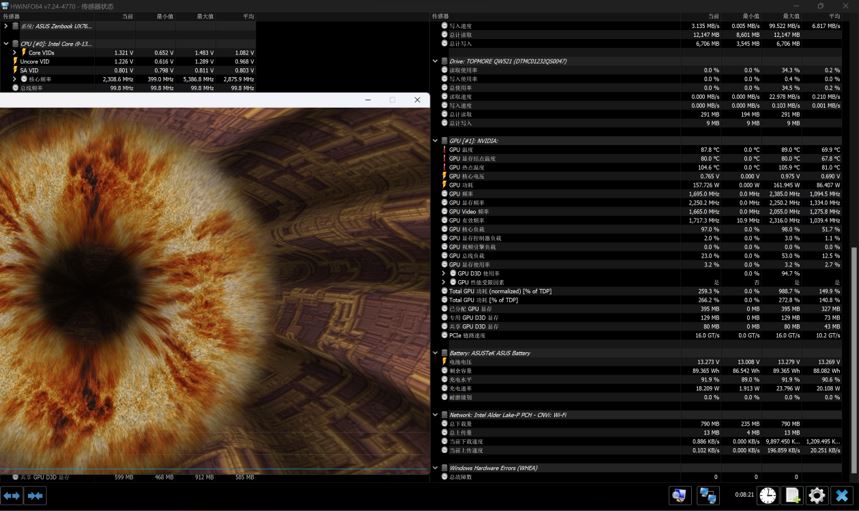Expand the GPU D3D usage sub-list

[x=444, y=273]
